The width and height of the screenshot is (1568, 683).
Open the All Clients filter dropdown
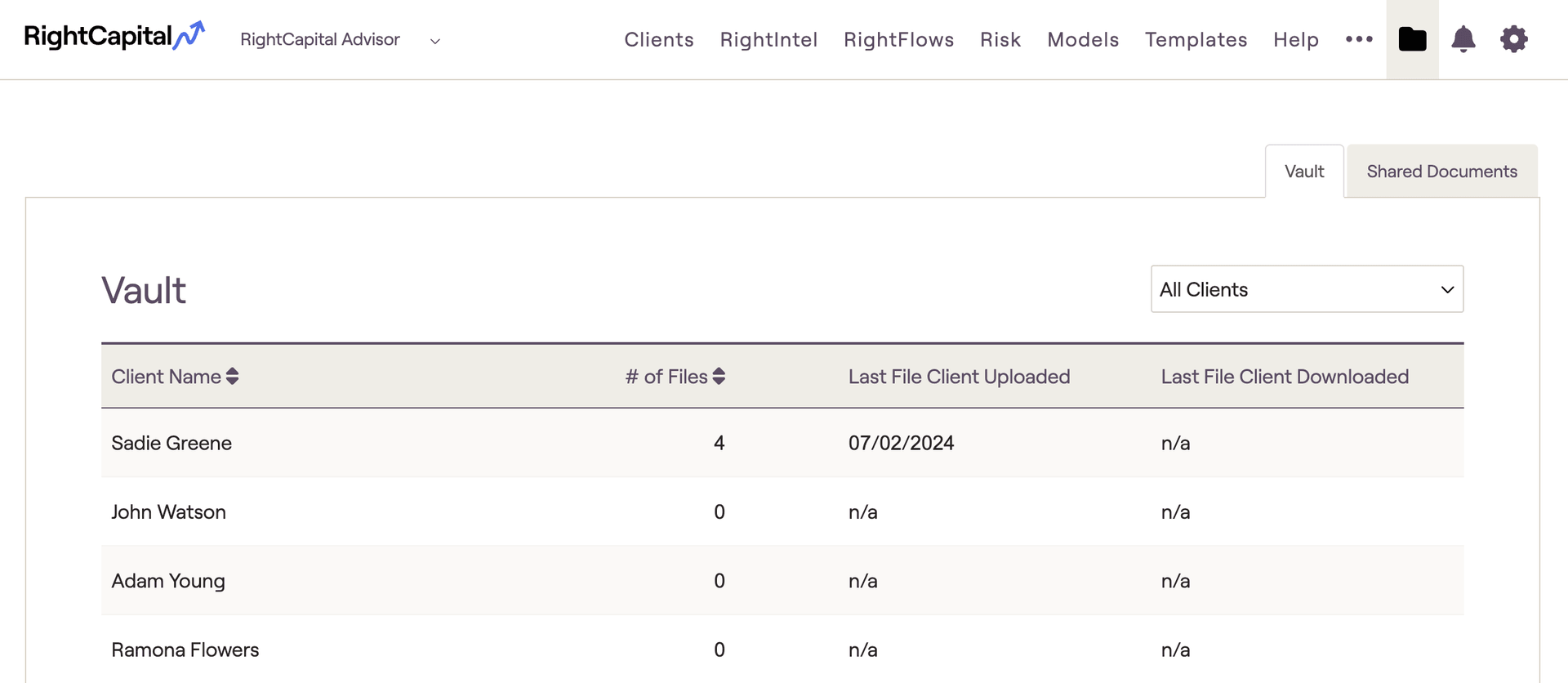click(1307, 289)
